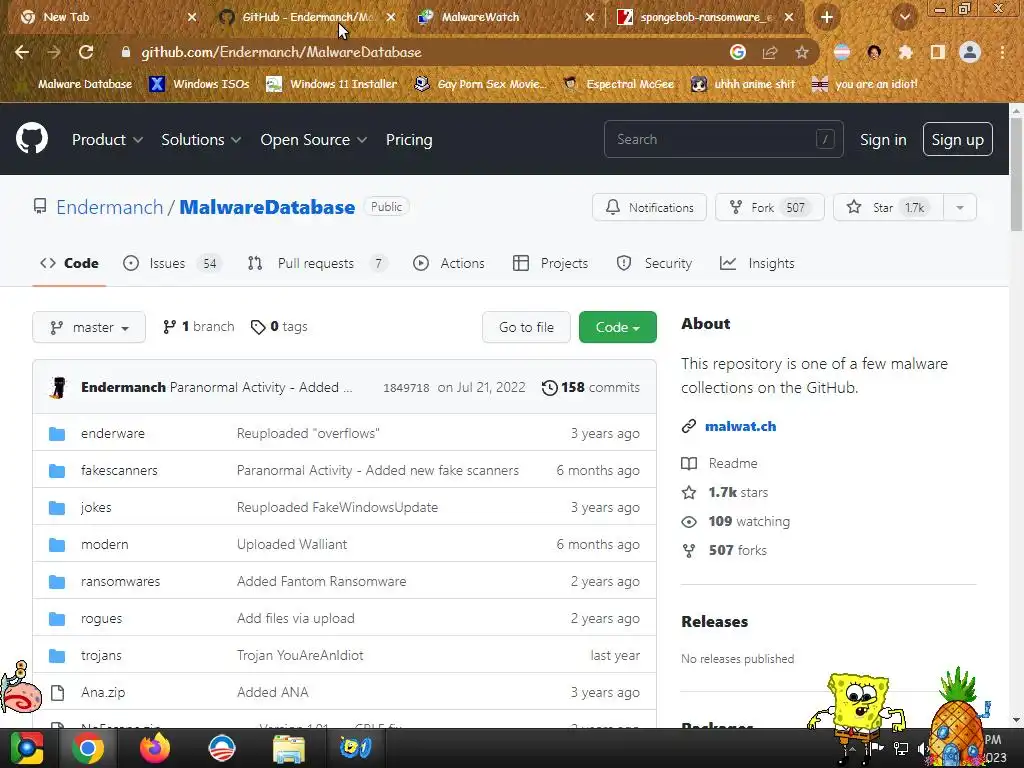
Task: Open Espectral McGee bookmark
Action: [x=618, y=84]
